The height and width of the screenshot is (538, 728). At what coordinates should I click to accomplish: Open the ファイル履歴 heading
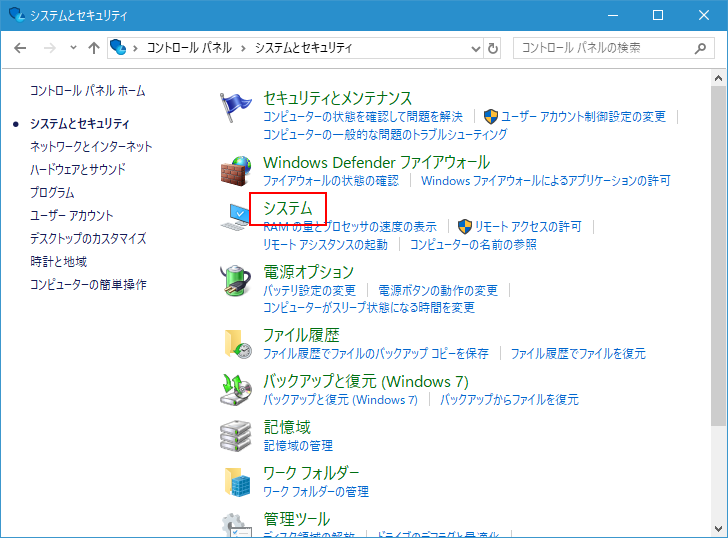point(301,335)
